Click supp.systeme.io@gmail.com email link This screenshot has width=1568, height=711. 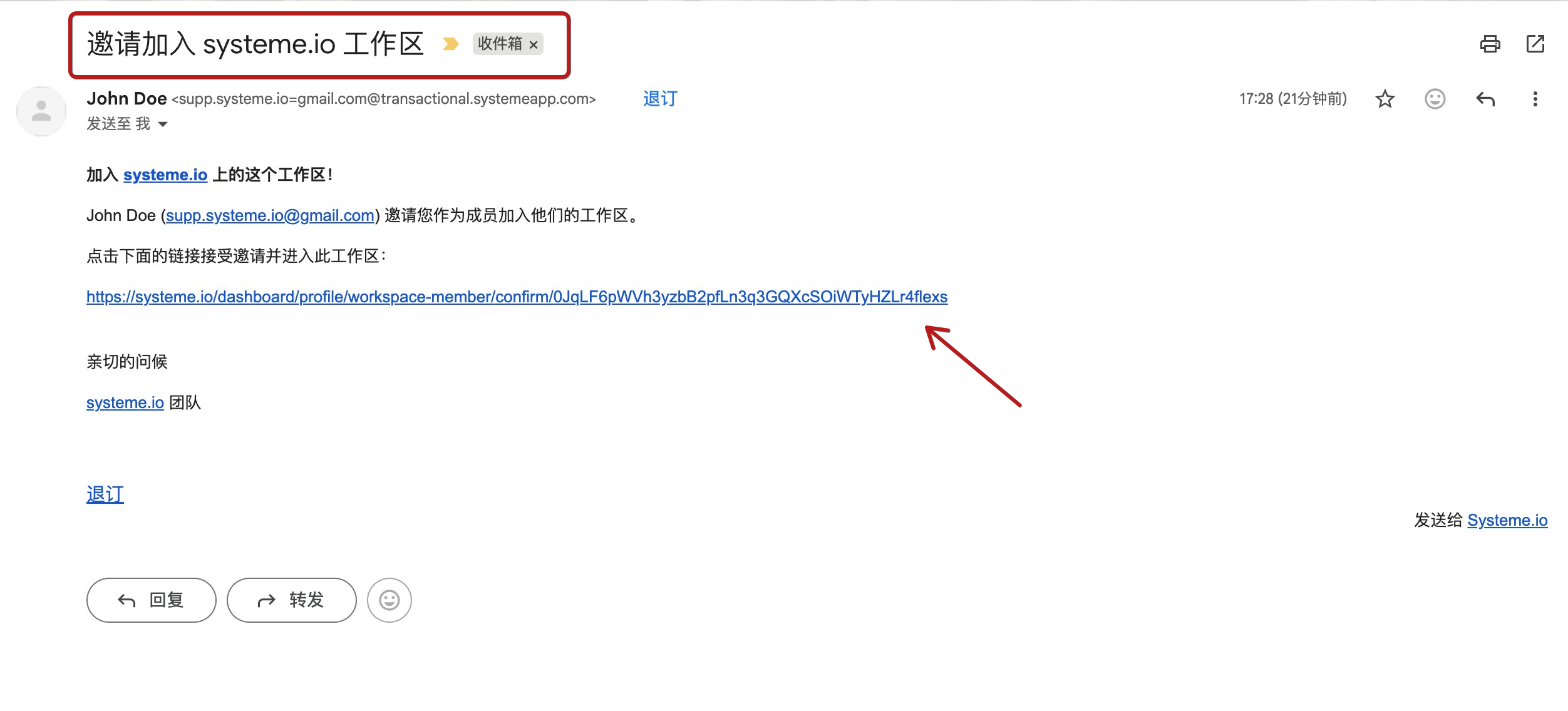(270, 215)
